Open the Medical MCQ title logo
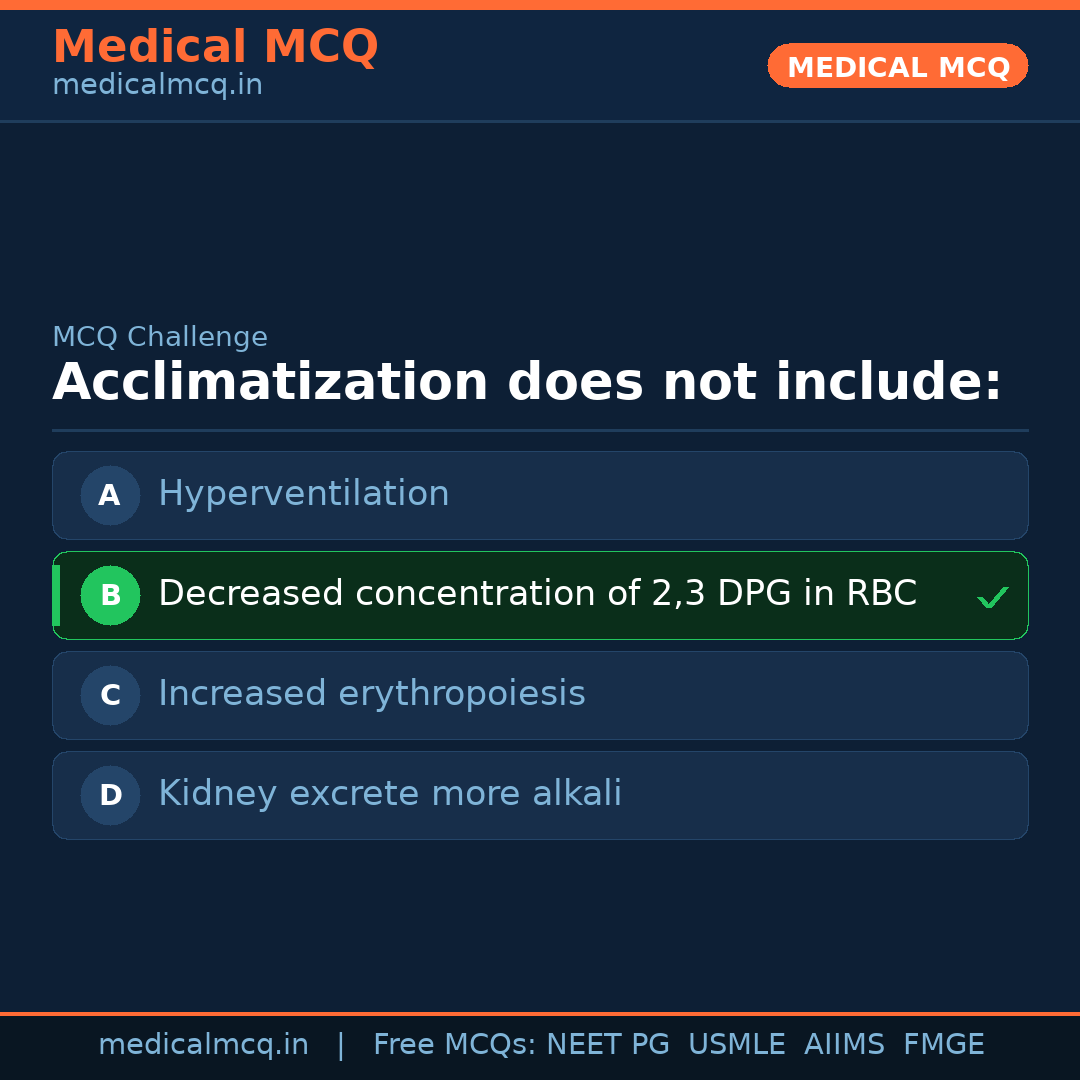This screenshot has width=1080, height=1080. click(215, 47)
